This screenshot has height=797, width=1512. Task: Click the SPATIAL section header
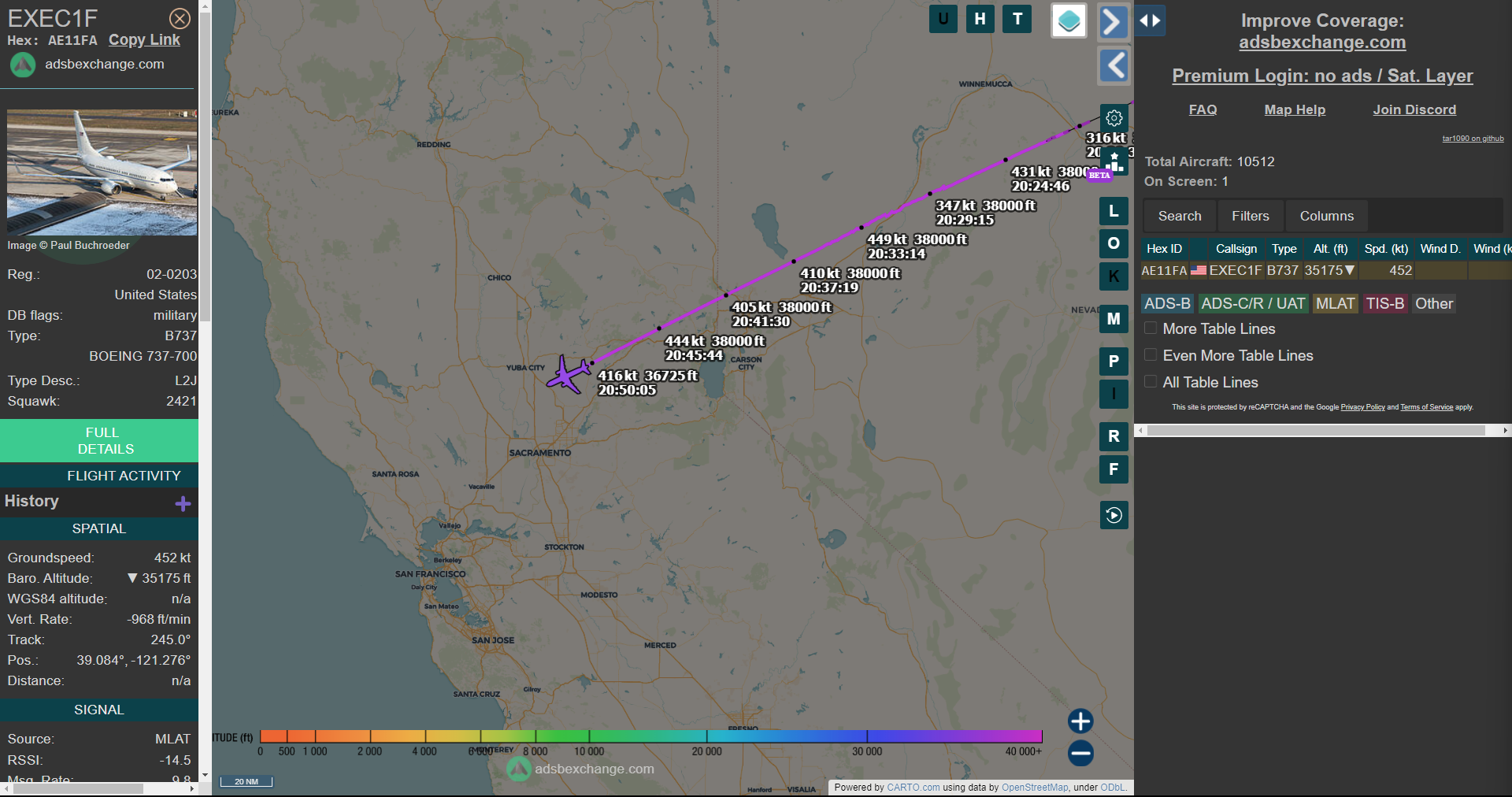click(x=99, y=528)
